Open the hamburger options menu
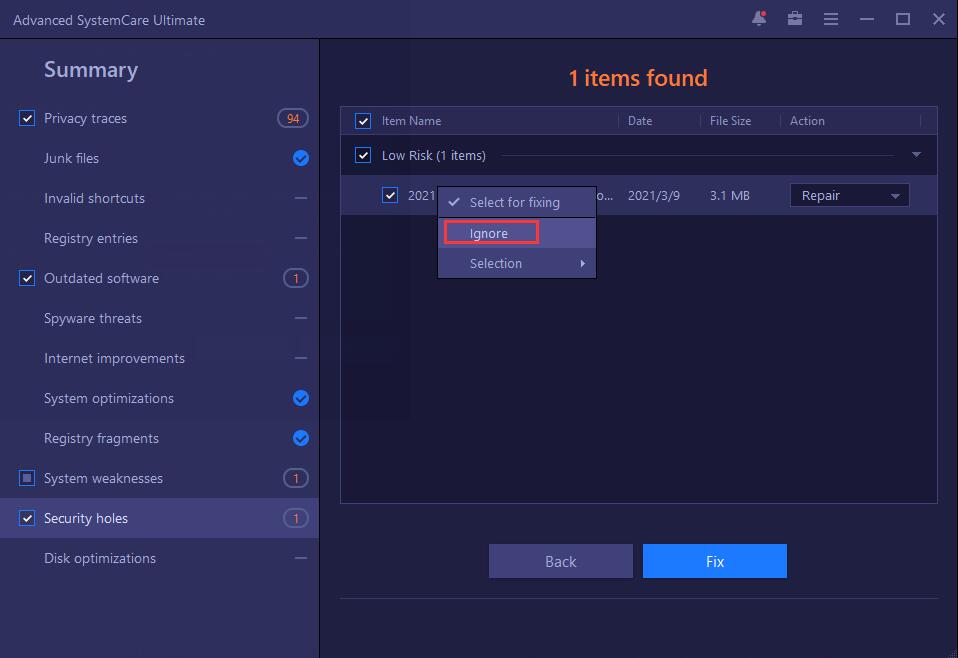Screen dimensions: 958x658 [x=830, y=20]
